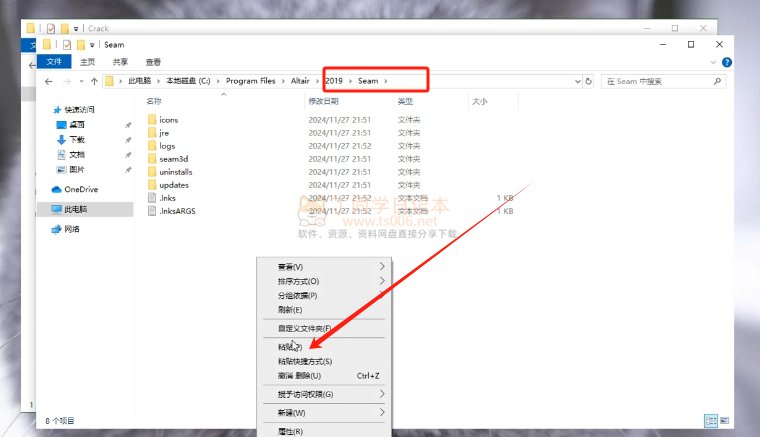Choose 粘贴(P) in context menu
760x437 pixels.
(x=324, y=347)
